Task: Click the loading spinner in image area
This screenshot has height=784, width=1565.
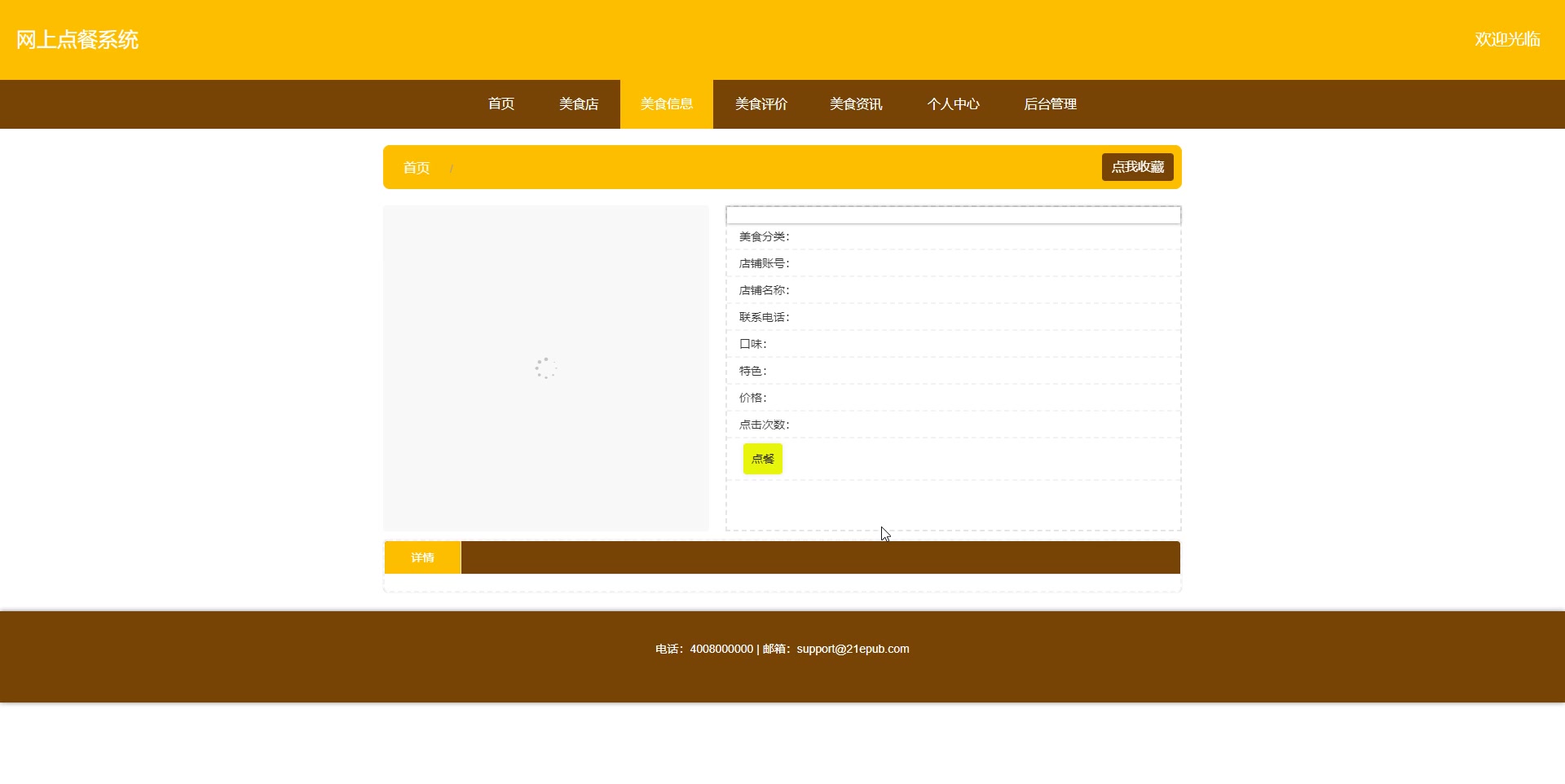Action: click(x=546, y=368)
